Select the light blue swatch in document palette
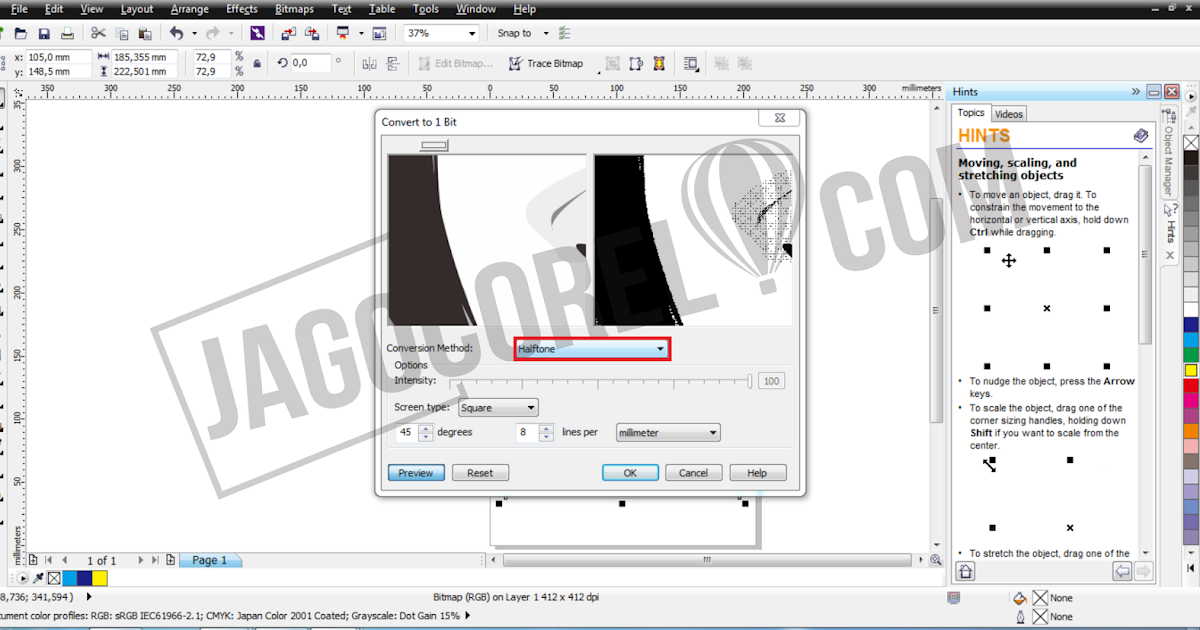The height and width of the screenshot is (630, 1200). click(x=70, y=578)
